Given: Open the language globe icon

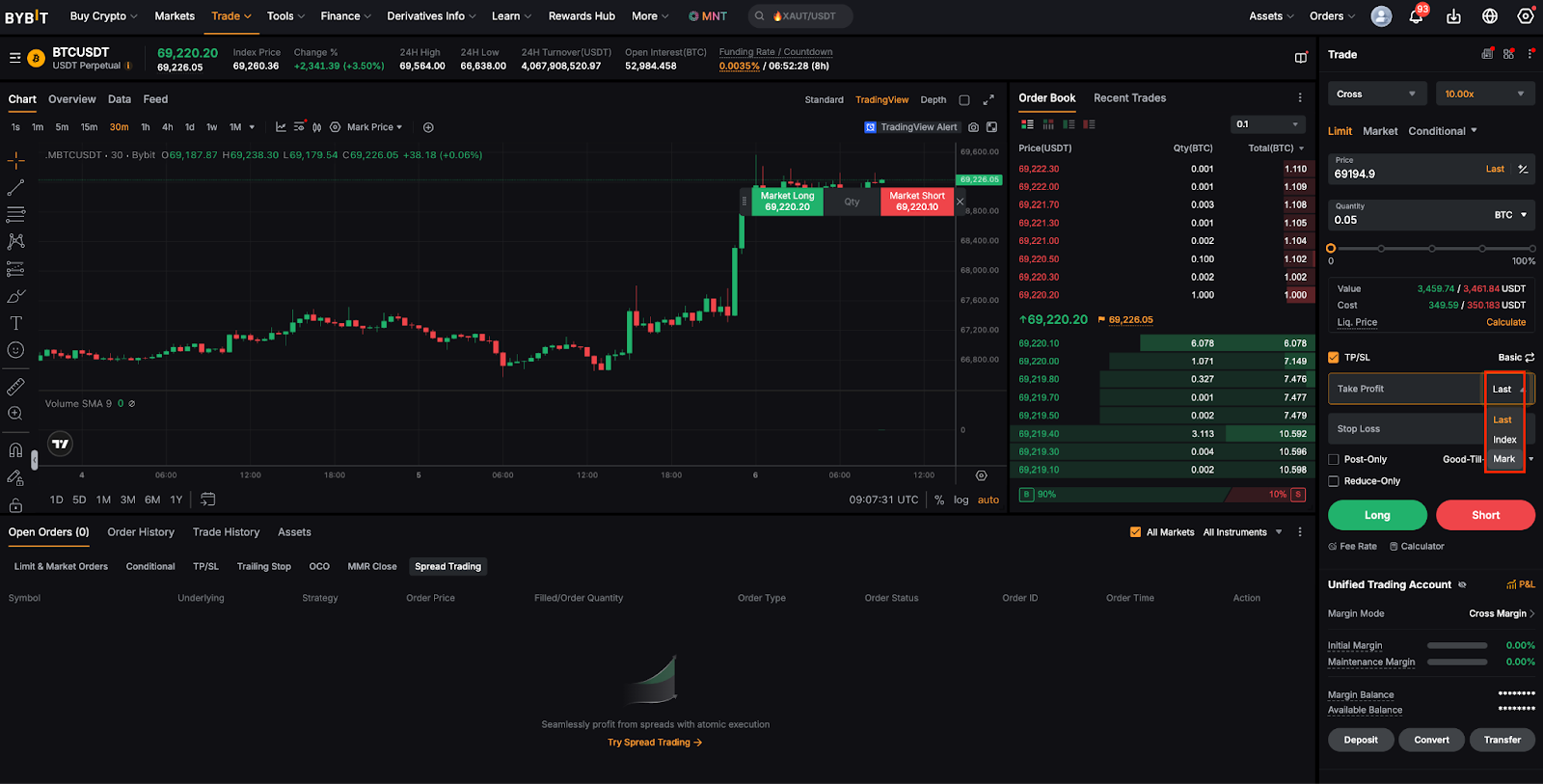Looking at the screenshot, I should point(1490,16).
